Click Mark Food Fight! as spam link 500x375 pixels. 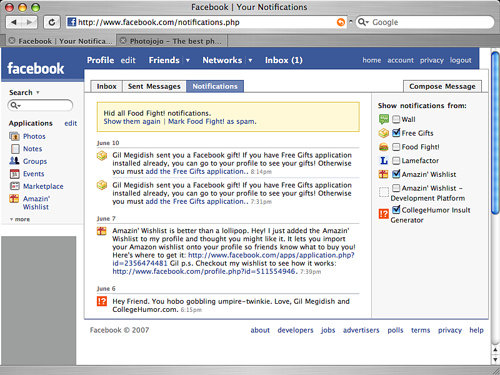(212, 121)
